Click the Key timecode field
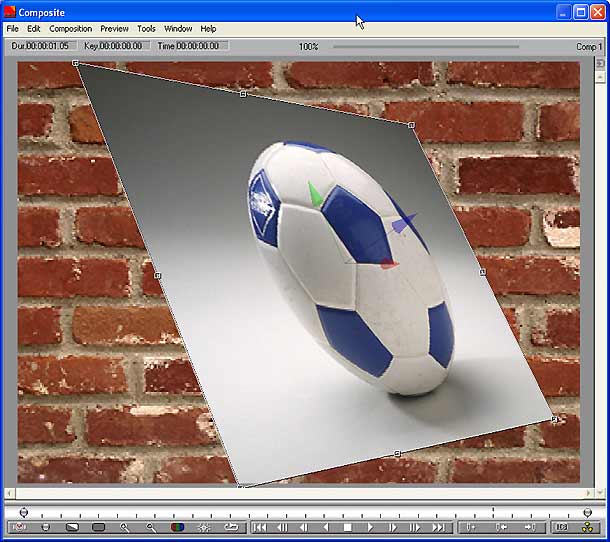The height and width of the screenshot is (542, 610). pos(116,46)
